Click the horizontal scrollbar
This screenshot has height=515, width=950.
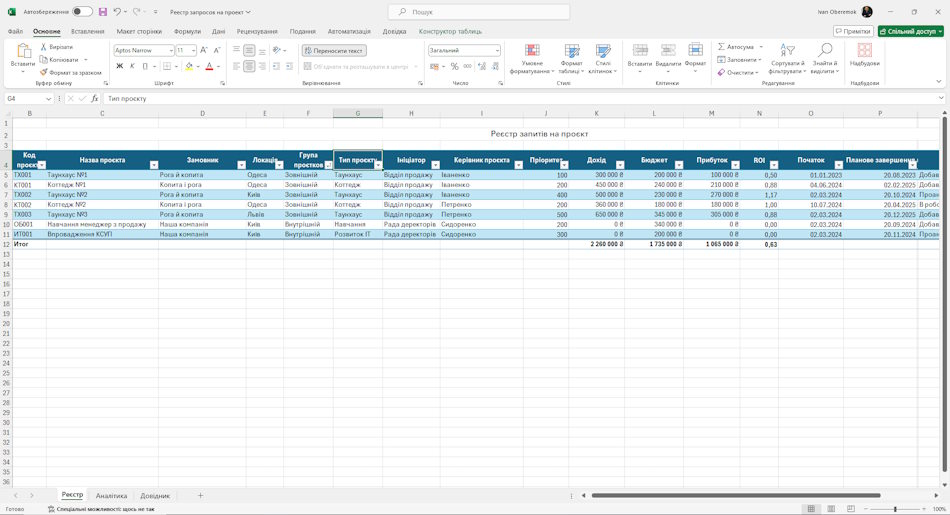(x=736, y=496)
